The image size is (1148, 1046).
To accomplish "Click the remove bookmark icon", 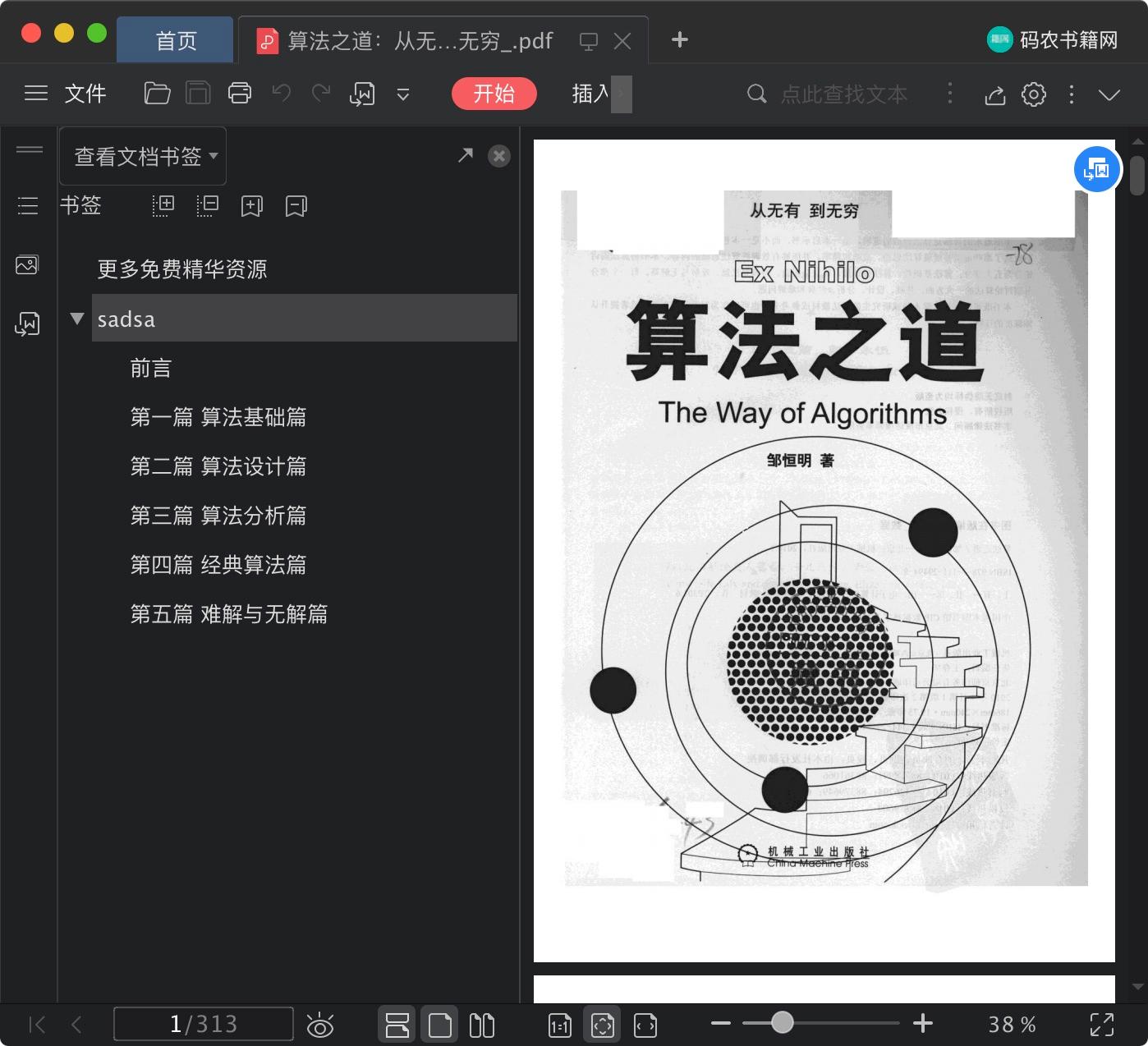I will tap(296, 206).
